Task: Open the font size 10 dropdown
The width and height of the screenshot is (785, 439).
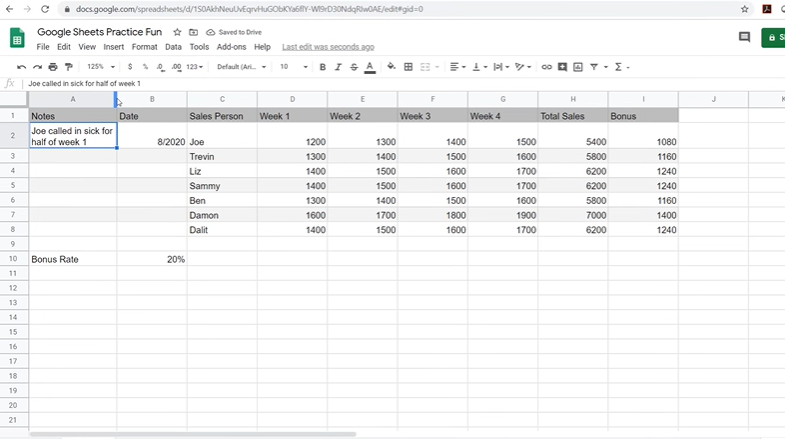Action: click(293, 67)
